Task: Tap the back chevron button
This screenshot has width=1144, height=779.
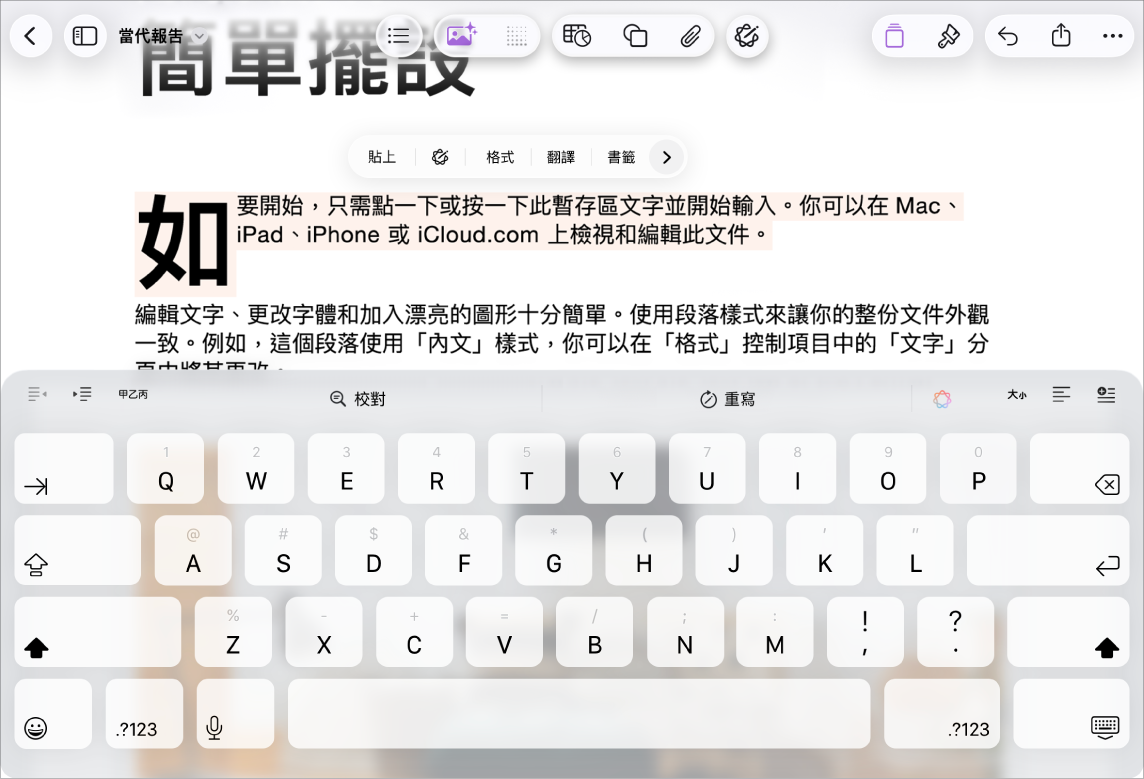Action: [x=31, y=36]
